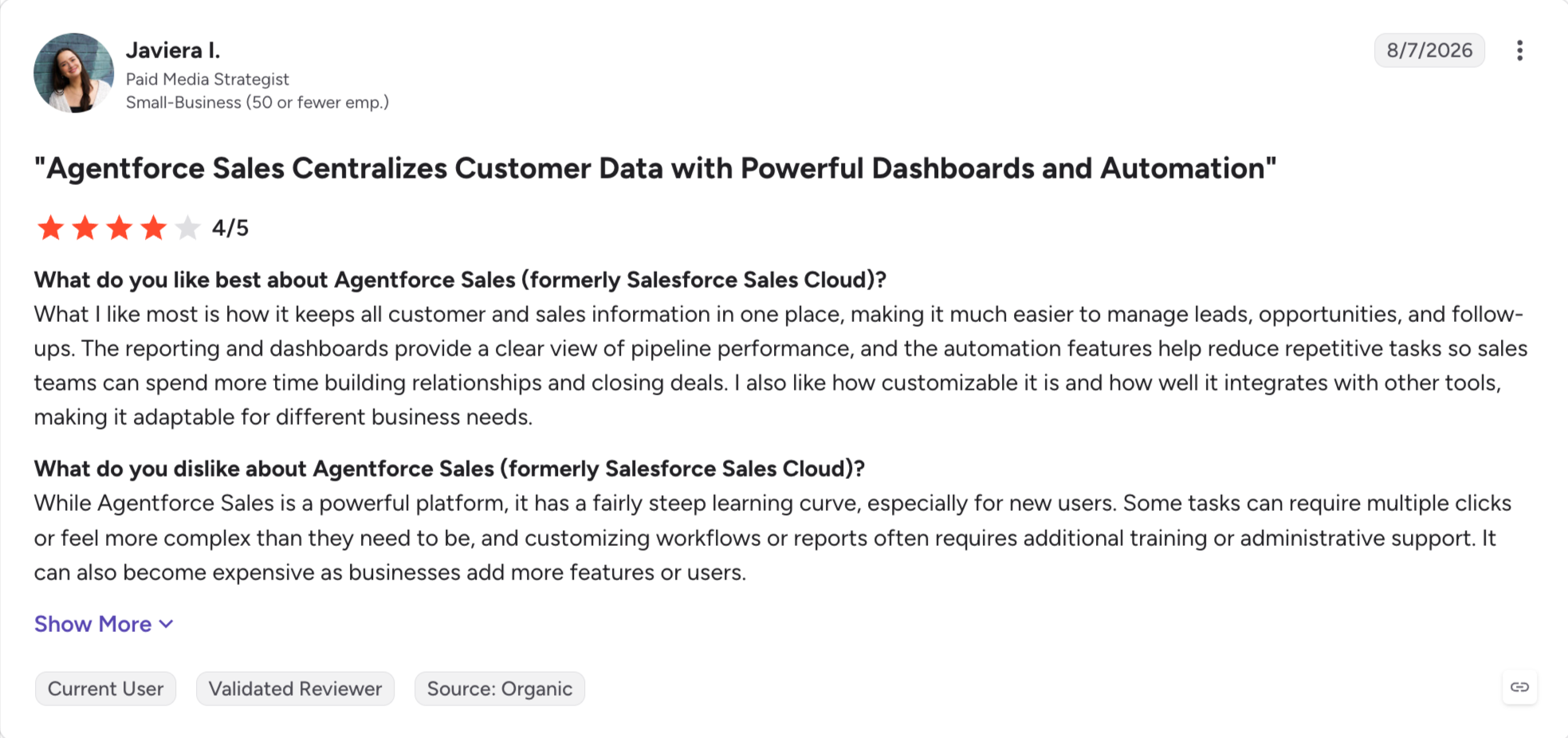Open the Agentforce Sales review title

655,168
